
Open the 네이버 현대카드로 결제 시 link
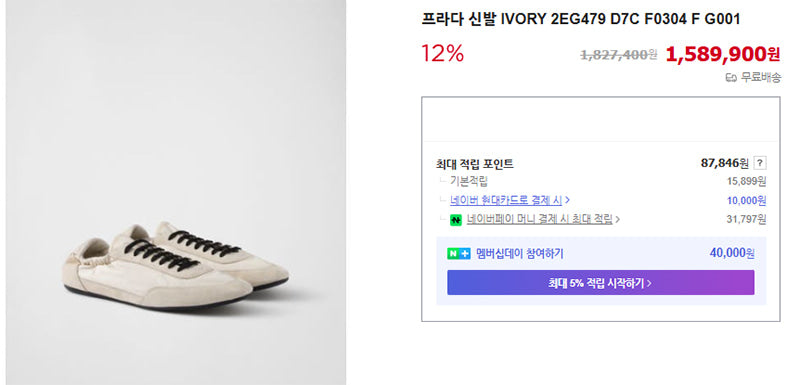[506, 200]
